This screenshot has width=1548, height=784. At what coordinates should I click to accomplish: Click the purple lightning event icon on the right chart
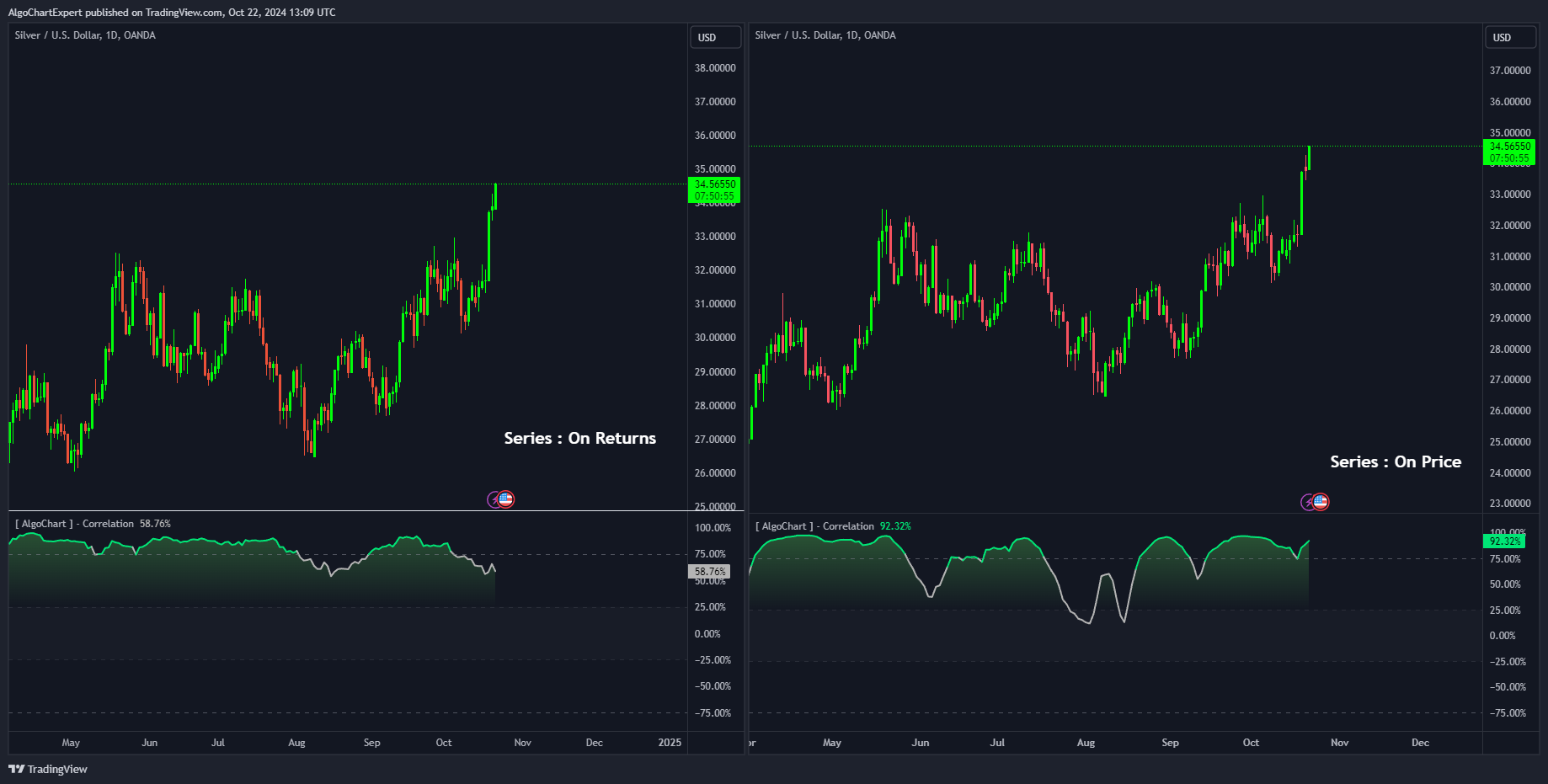pyautogui.click(x=1308, y=503)
